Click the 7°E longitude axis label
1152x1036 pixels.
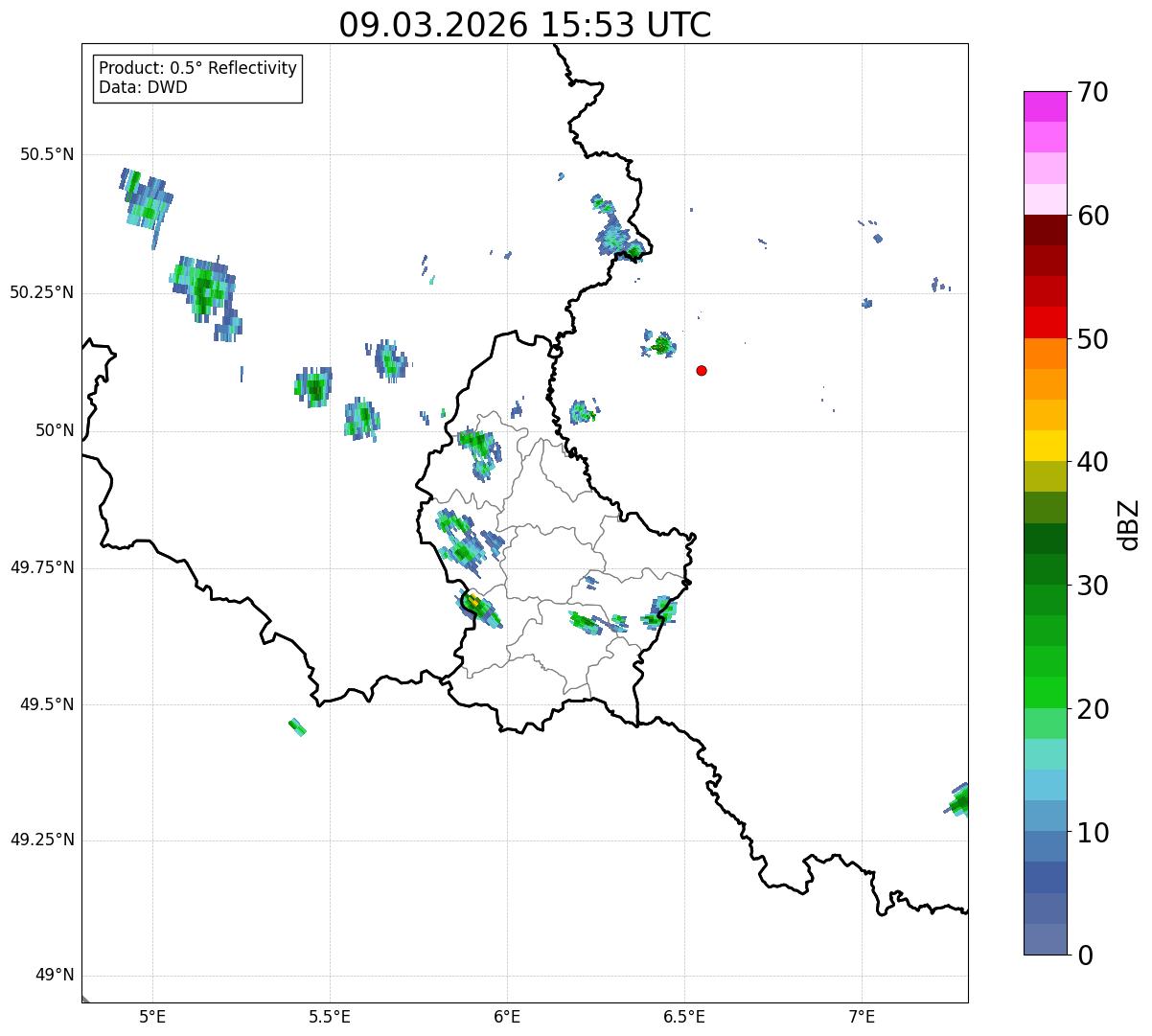862,1016
